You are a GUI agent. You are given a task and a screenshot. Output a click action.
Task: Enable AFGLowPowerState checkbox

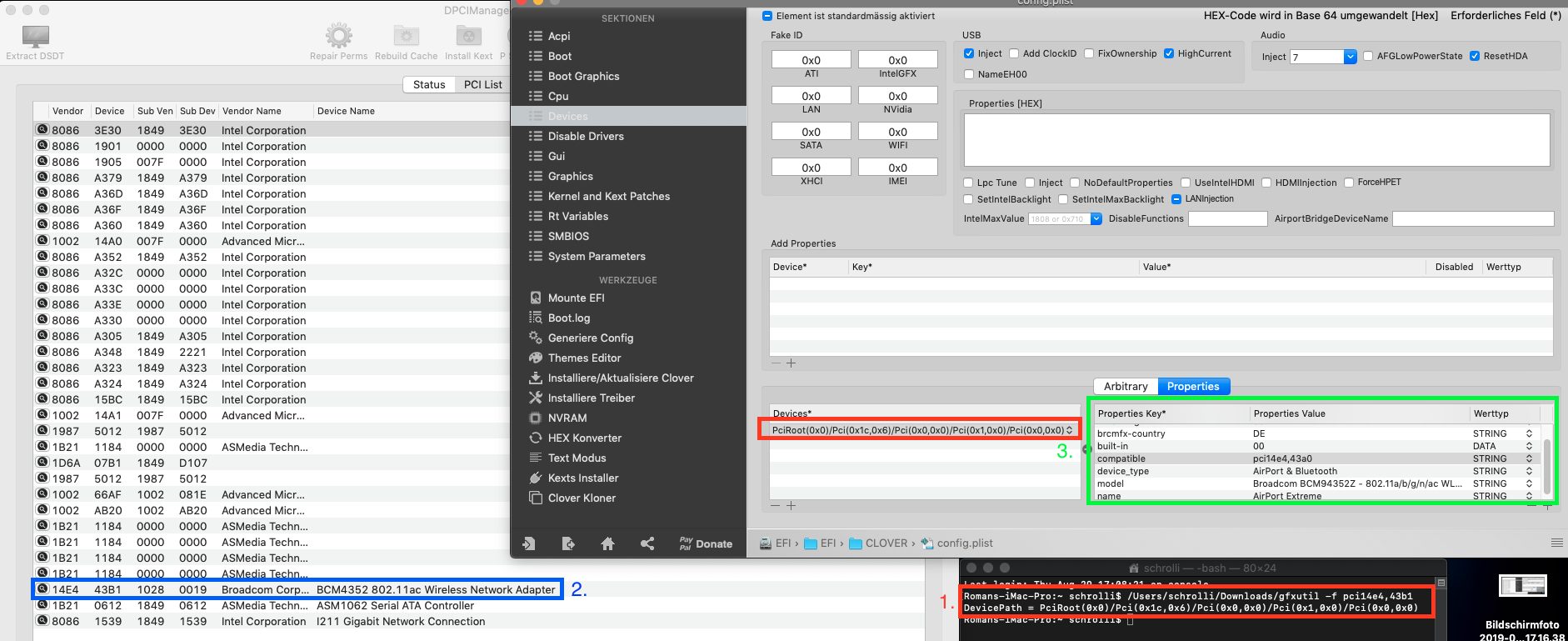coord(1368,56)
